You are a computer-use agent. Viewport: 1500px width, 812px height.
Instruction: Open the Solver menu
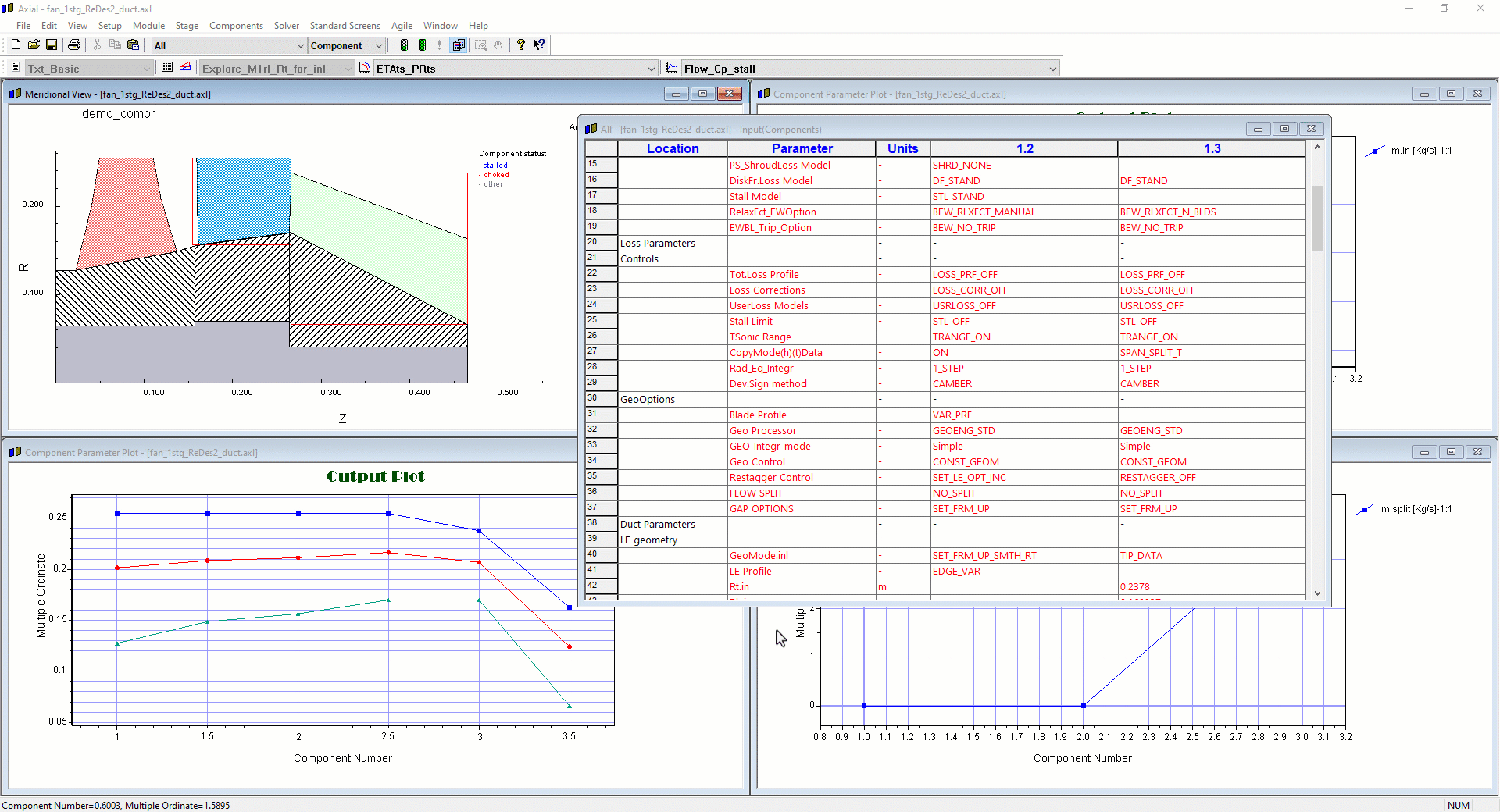[x=286, y=26]
